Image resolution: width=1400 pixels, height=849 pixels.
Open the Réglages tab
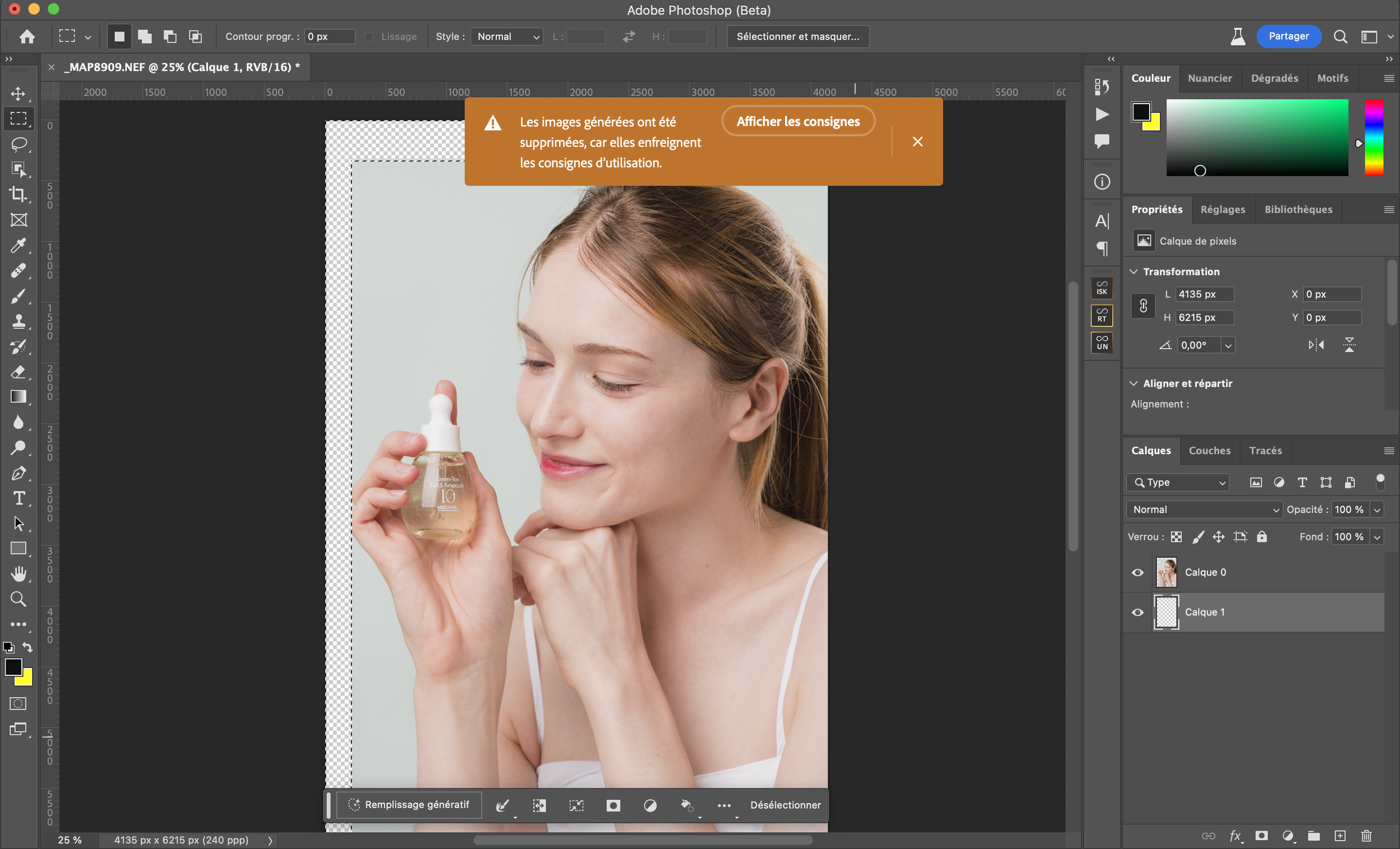coord(1222,209)
